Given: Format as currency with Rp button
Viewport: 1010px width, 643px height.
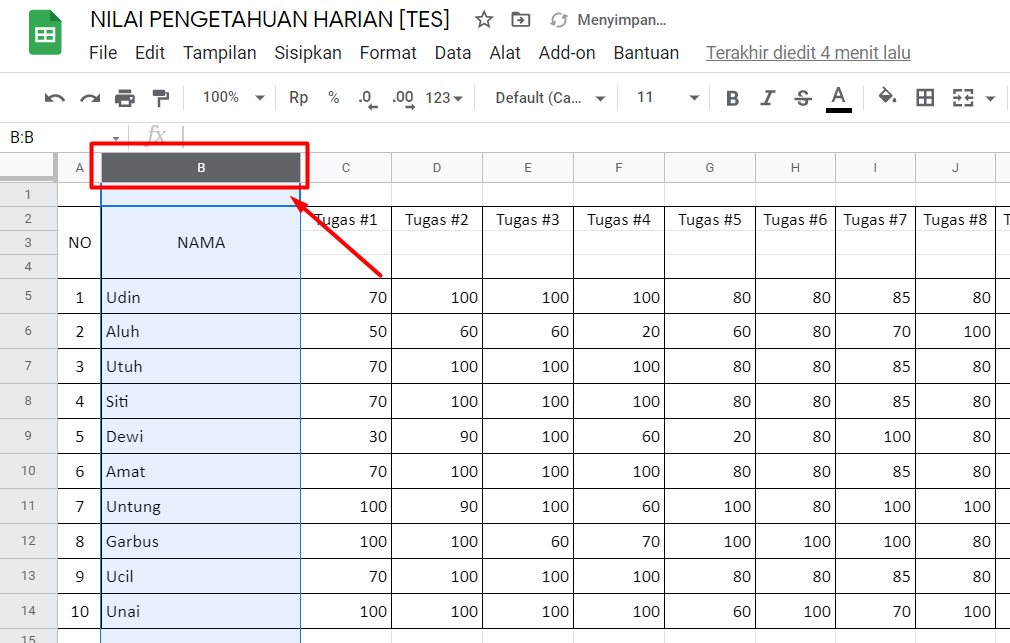Looking at the screenshot, I should 298,98.
